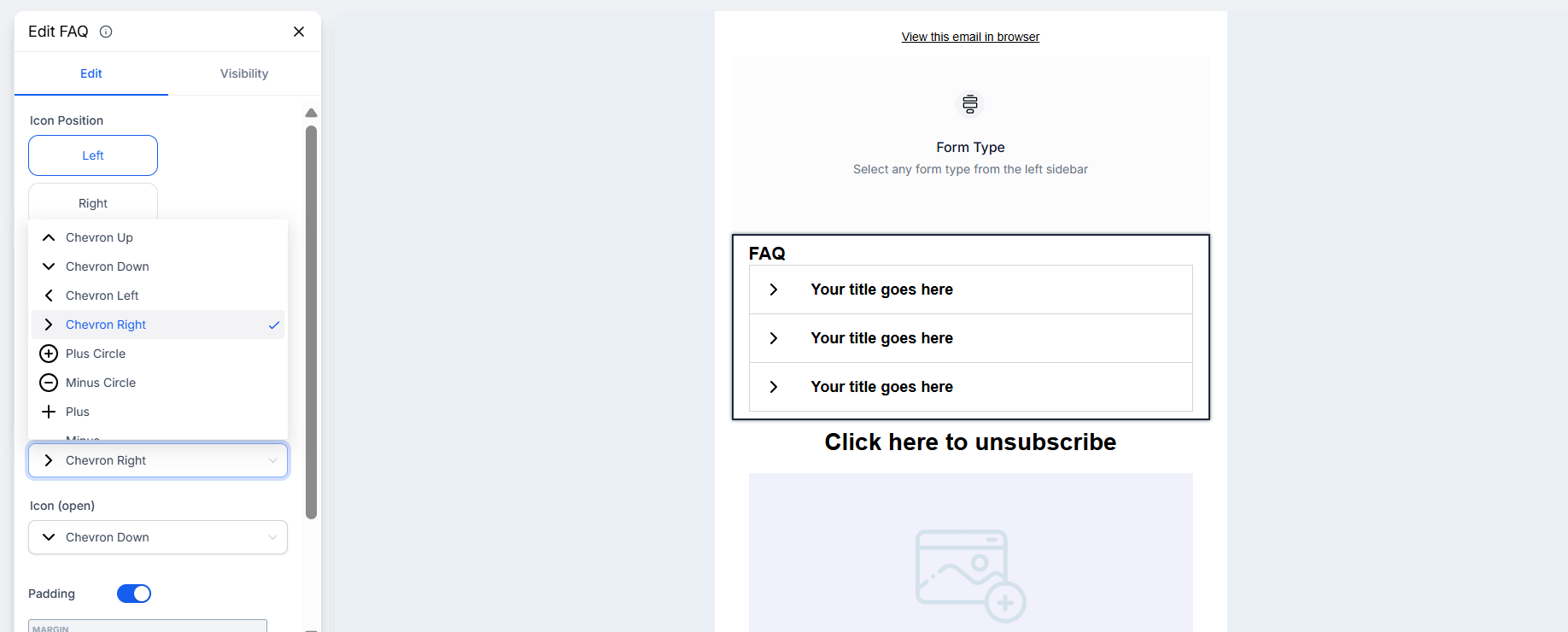Toggle the Padding switch off
1568x632 pixels.
pos(134,594)
